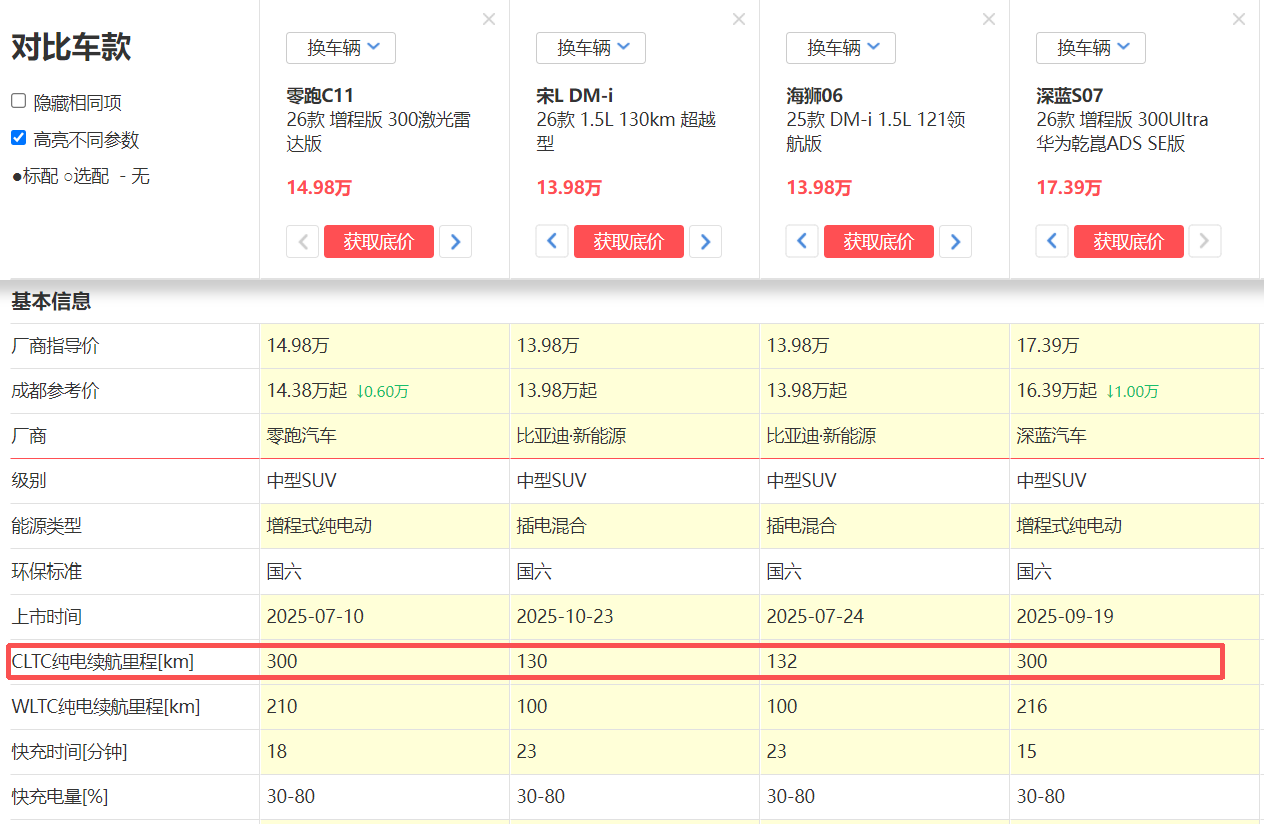Shift 宋L DM-i left using arrow
1264x824 pixels.
tap(552, 242)
